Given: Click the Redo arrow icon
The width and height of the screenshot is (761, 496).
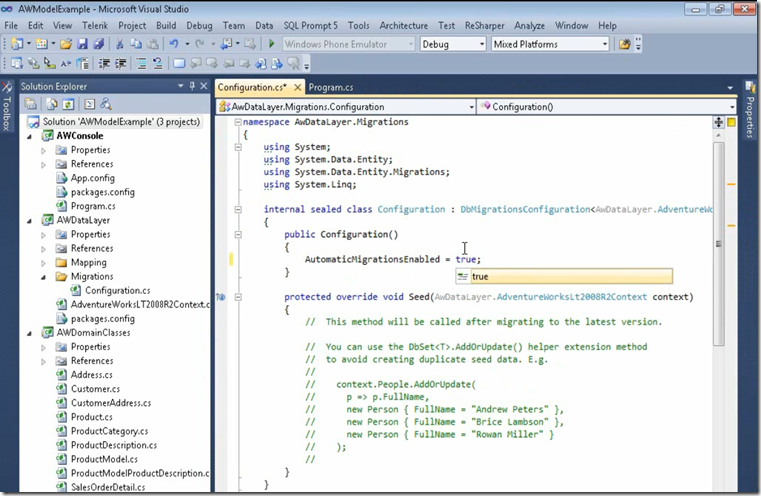Looking at the screenshot, I should (x=199, y=44).
